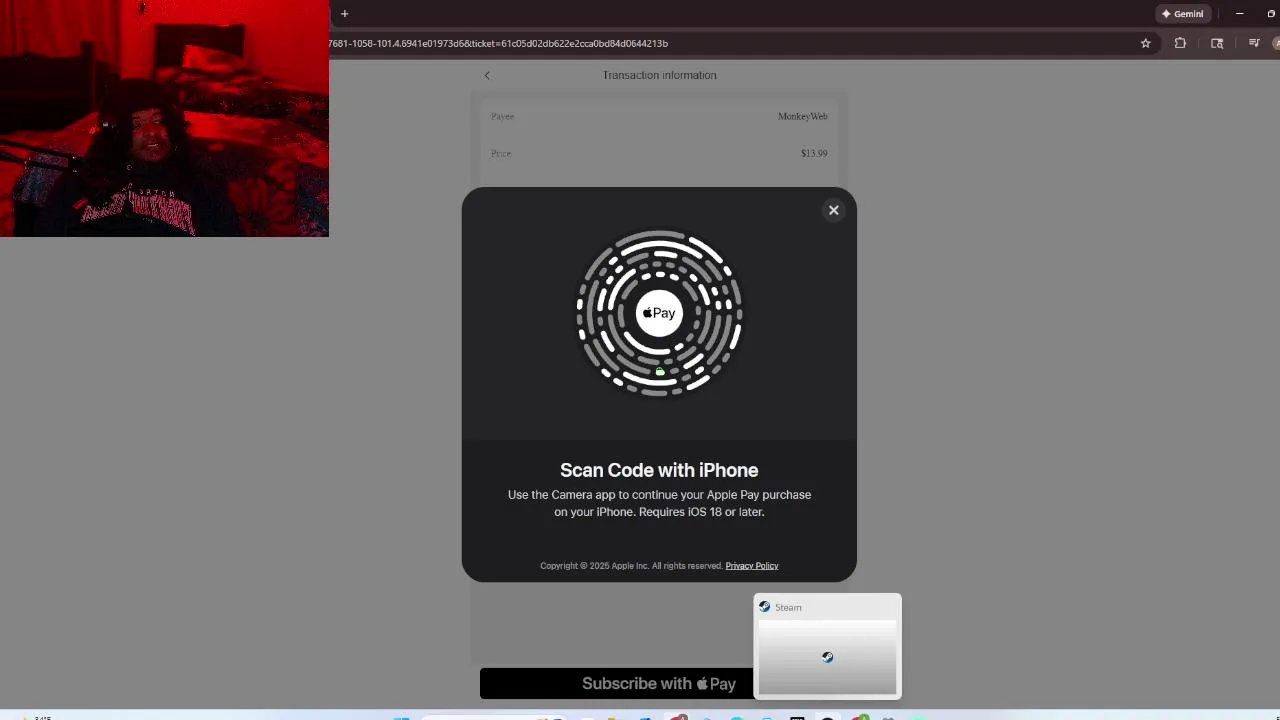
Task: Open the Gemini assistant button
Action: pyautogui.click(x=1182, y=14)
